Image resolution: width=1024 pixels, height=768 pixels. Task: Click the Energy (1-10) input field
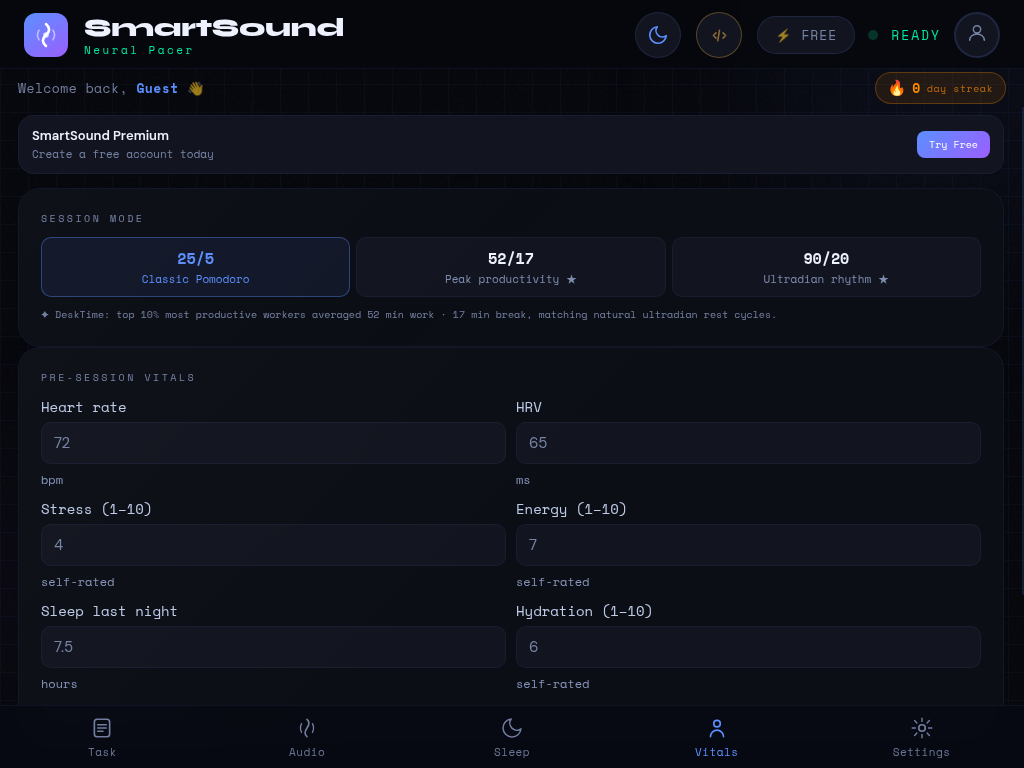coord(748,545)
